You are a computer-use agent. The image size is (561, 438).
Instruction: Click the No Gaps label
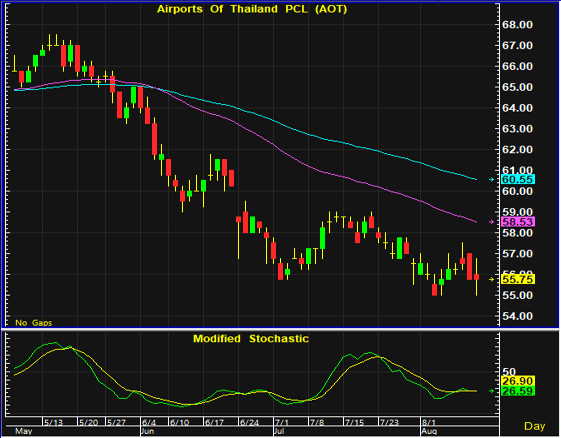pyautogui.click(x=33, y=323)
